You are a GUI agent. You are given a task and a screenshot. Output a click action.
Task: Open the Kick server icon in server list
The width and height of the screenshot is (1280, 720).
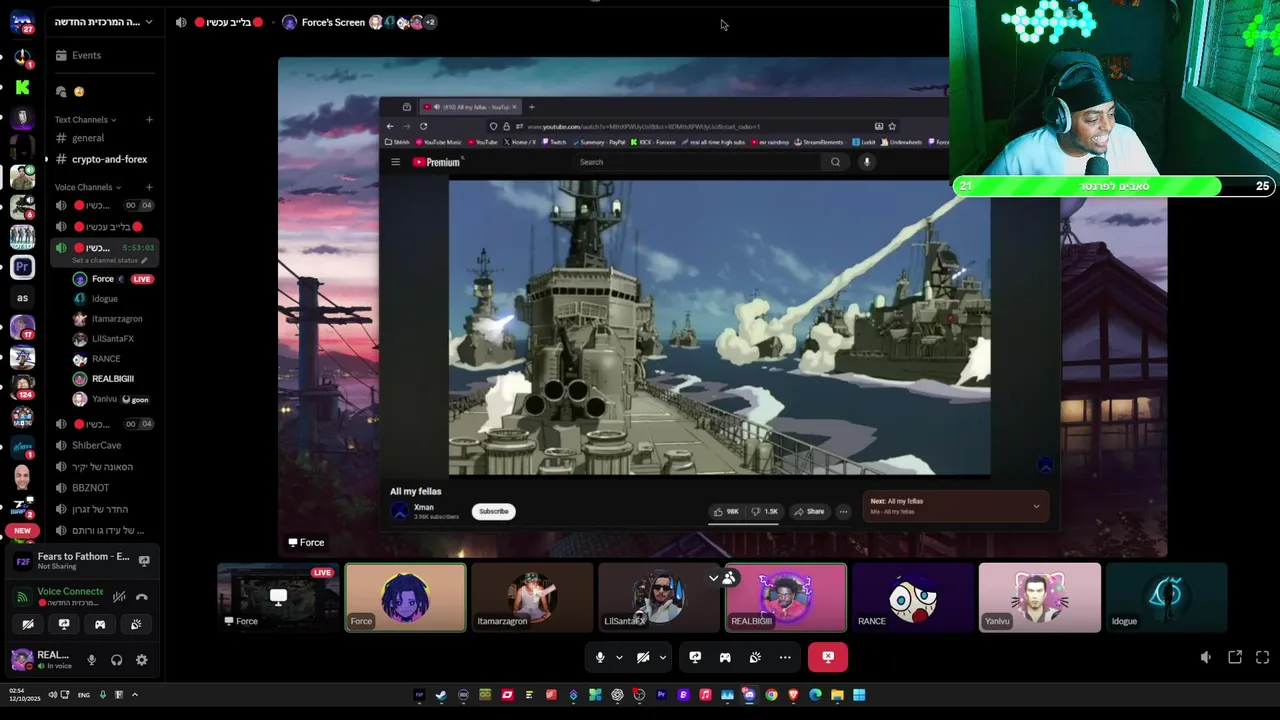pyautogui.click(x=22, y=87)
